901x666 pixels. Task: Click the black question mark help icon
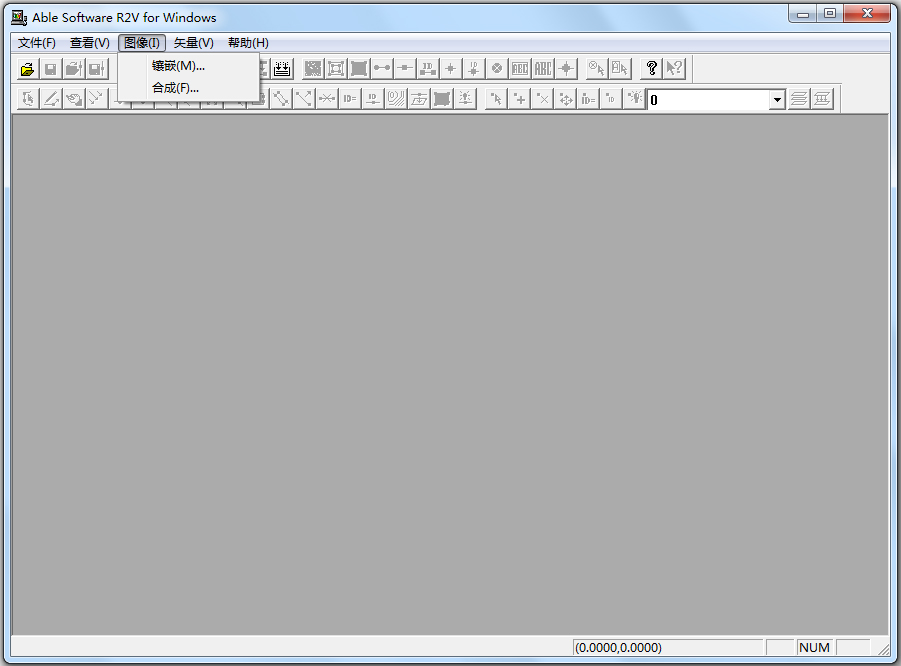point(651,68)
